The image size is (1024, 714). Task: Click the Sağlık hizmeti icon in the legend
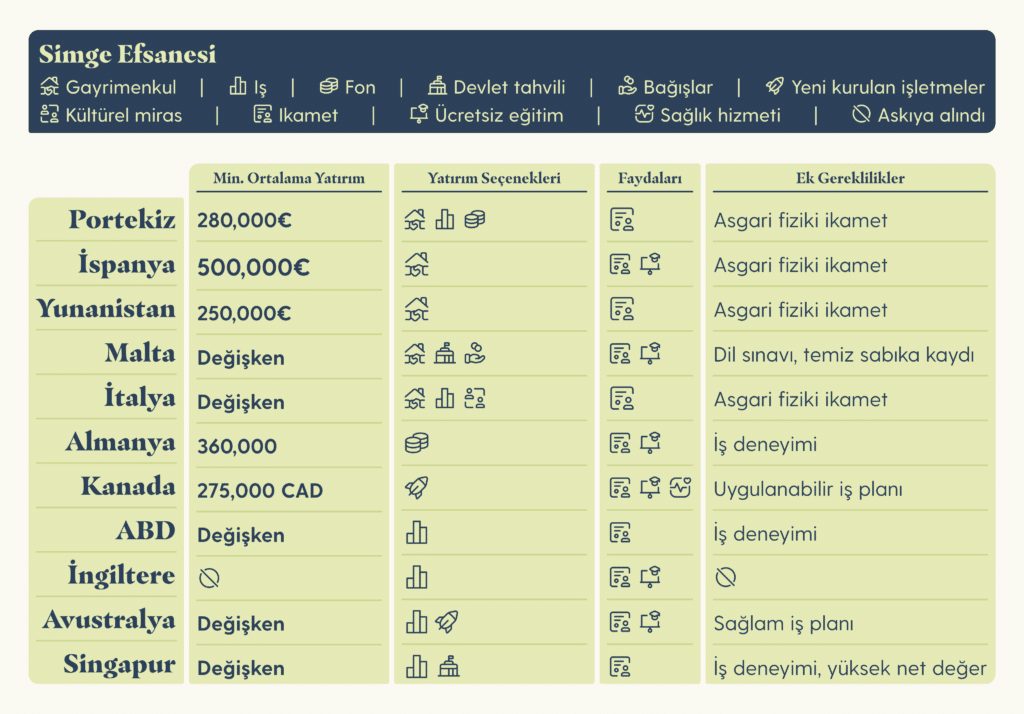644,115
